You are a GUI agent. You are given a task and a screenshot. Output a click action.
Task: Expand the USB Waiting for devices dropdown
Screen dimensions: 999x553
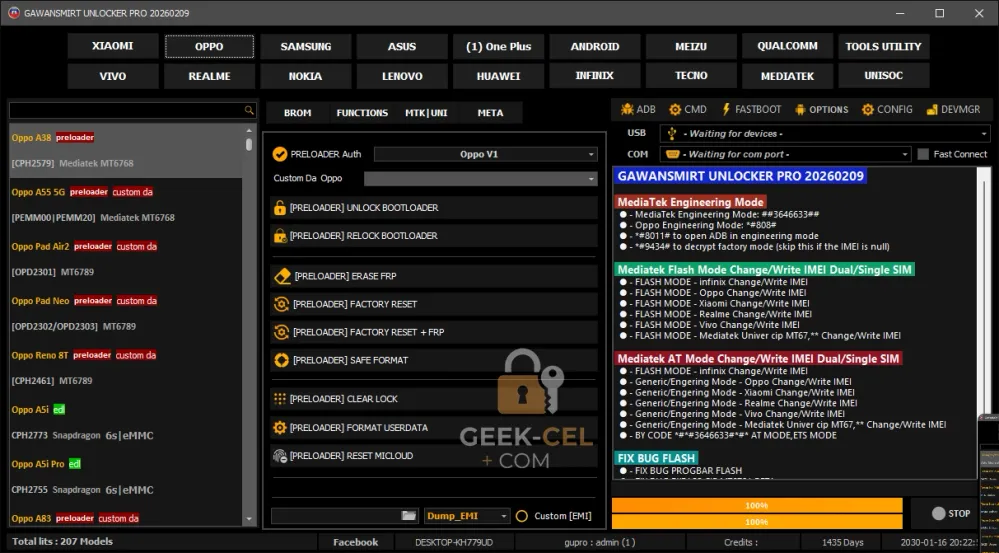(825, 134)
